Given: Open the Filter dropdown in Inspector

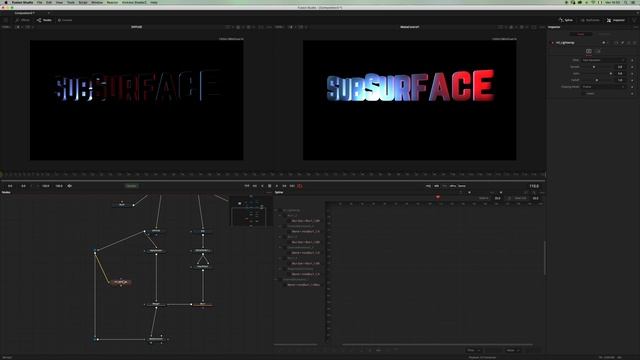Looking at the screenshot, I should coord(604,60).
